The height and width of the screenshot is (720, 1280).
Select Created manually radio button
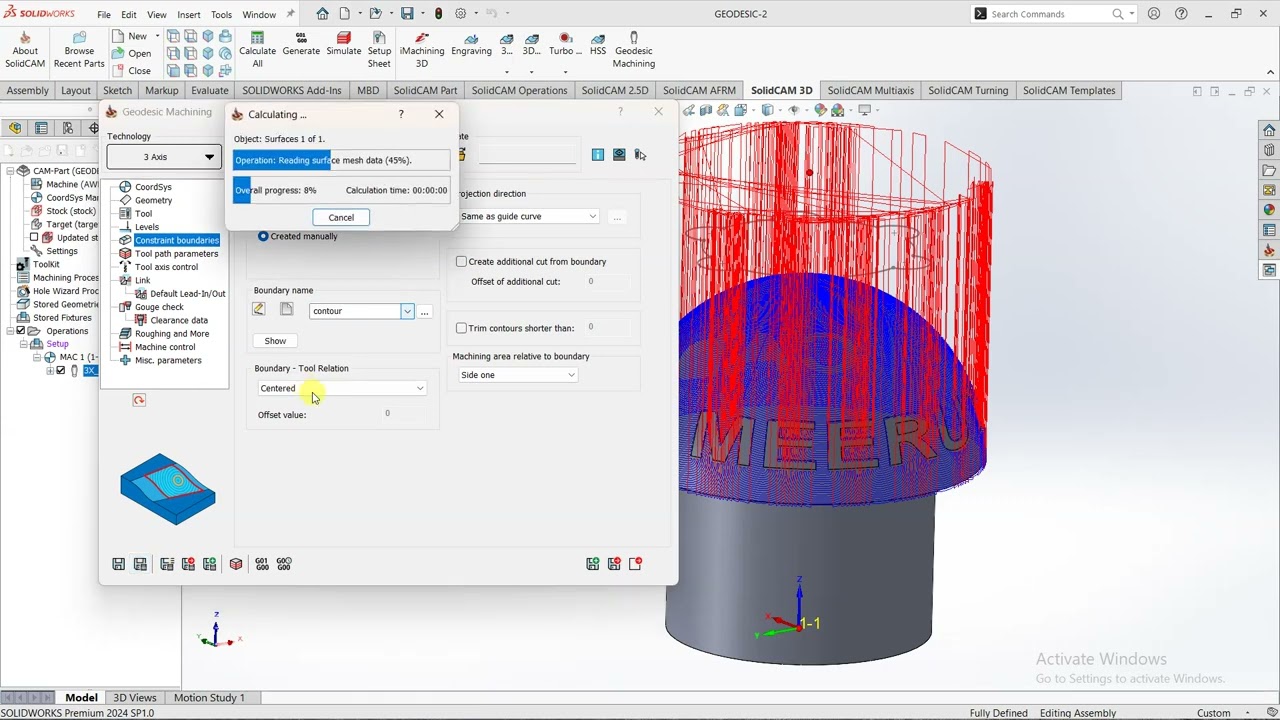pos(263,236)
